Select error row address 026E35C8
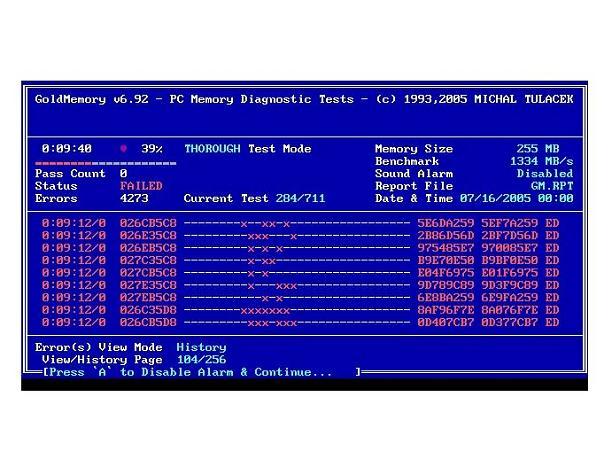612x459 pixels. [x=148, y=236]
